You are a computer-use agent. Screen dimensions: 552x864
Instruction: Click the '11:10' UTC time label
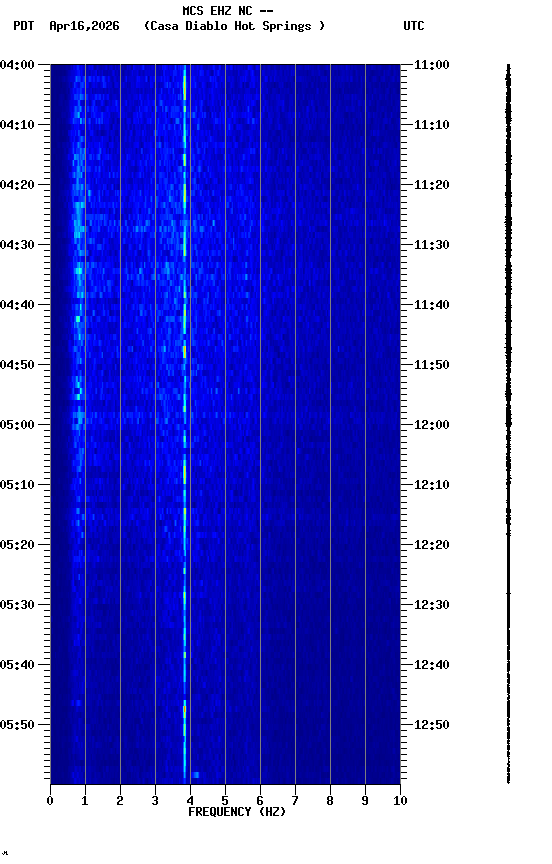point(432,125)
